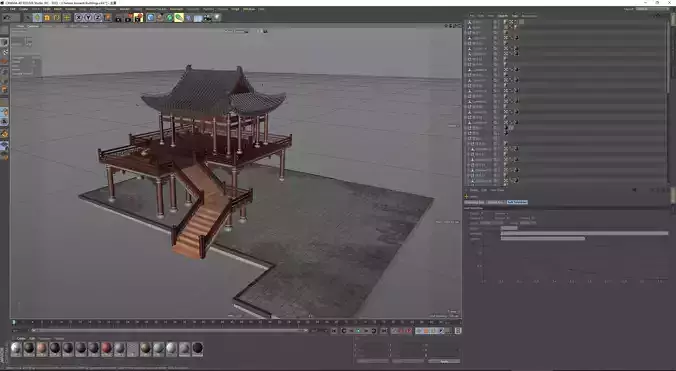Open the Mesh menu
This screenshot has height=371, width=676.
(x=57, y=9)
